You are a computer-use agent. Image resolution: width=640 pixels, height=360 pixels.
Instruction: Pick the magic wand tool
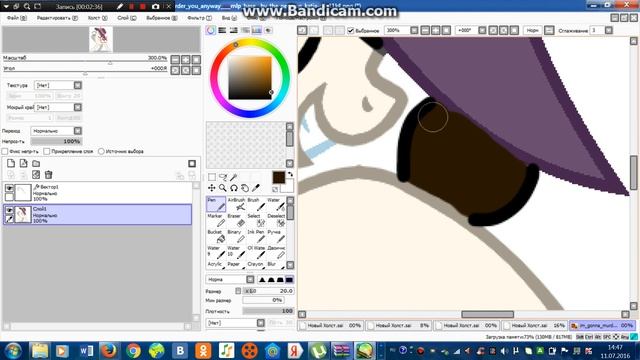click(233, 177)
